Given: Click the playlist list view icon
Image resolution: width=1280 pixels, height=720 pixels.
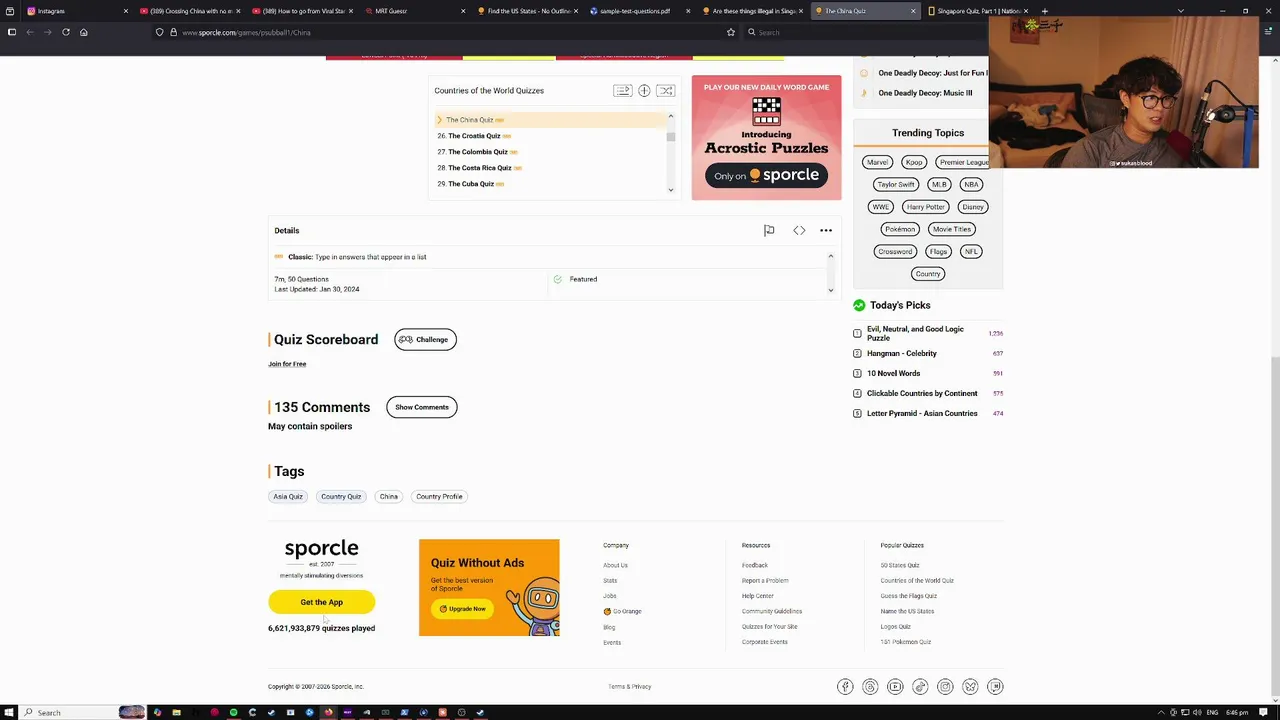Looking at the screenshot, I should pos(623,91).
